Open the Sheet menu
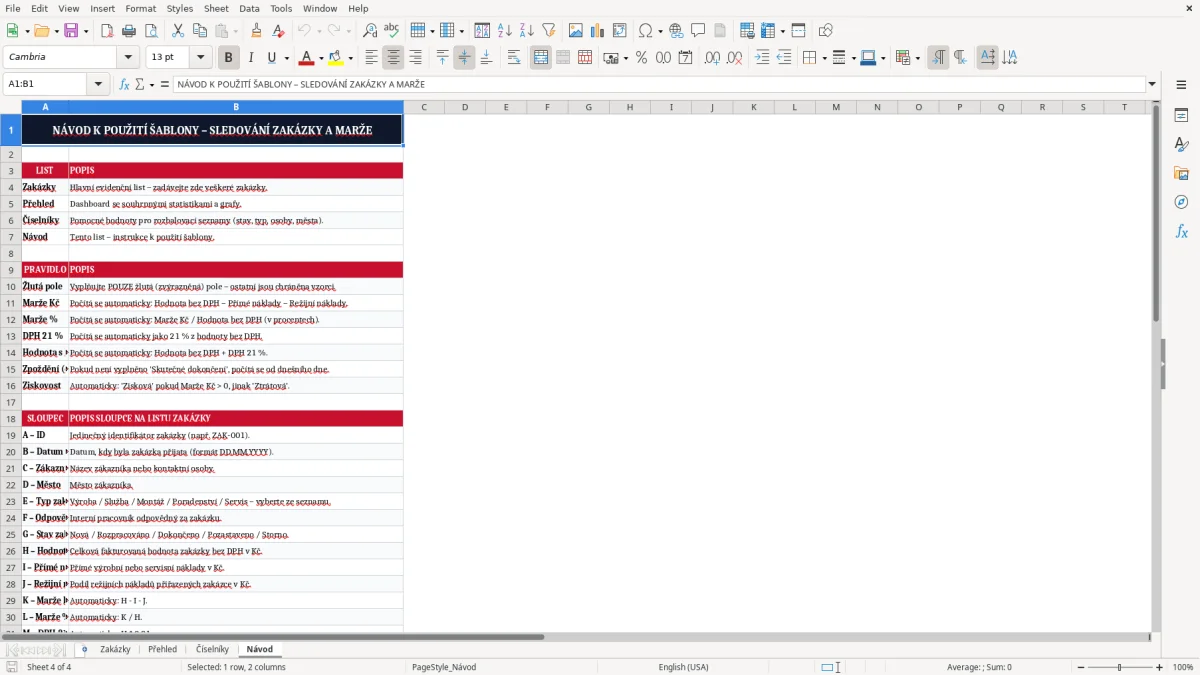 [x=216, y=8]
